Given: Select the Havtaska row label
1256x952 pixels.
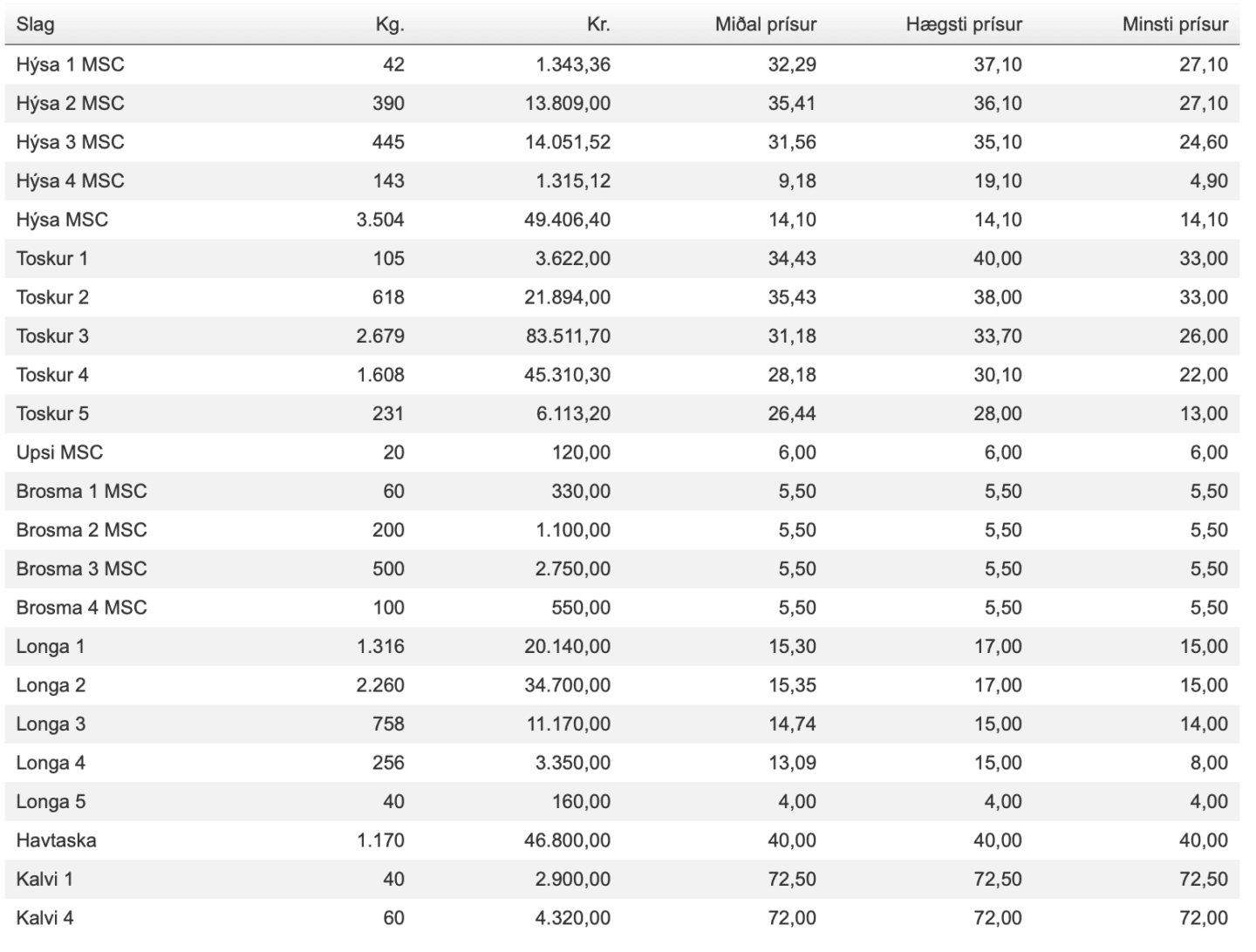Looking at the screenshot, I should tap(56, 840).
